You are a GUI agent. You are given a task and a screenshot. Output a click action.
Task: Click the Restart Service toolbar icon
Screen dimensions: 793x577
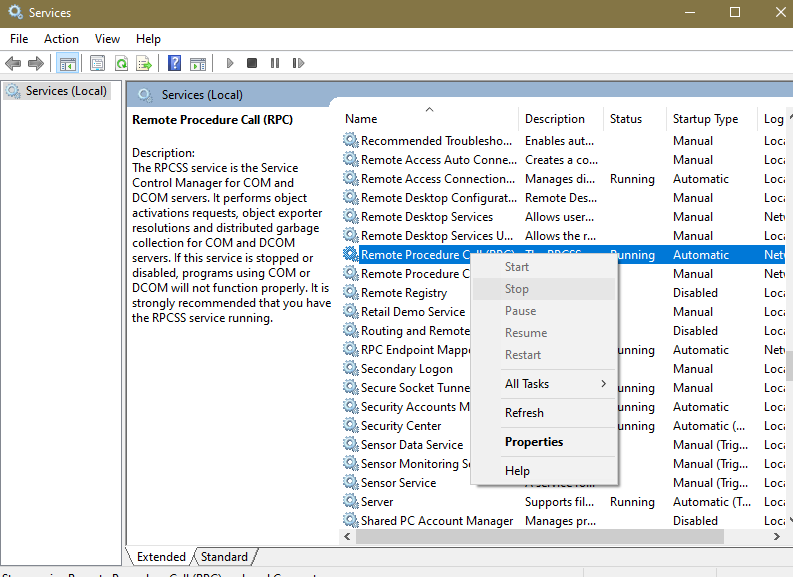tap(298, 63)
